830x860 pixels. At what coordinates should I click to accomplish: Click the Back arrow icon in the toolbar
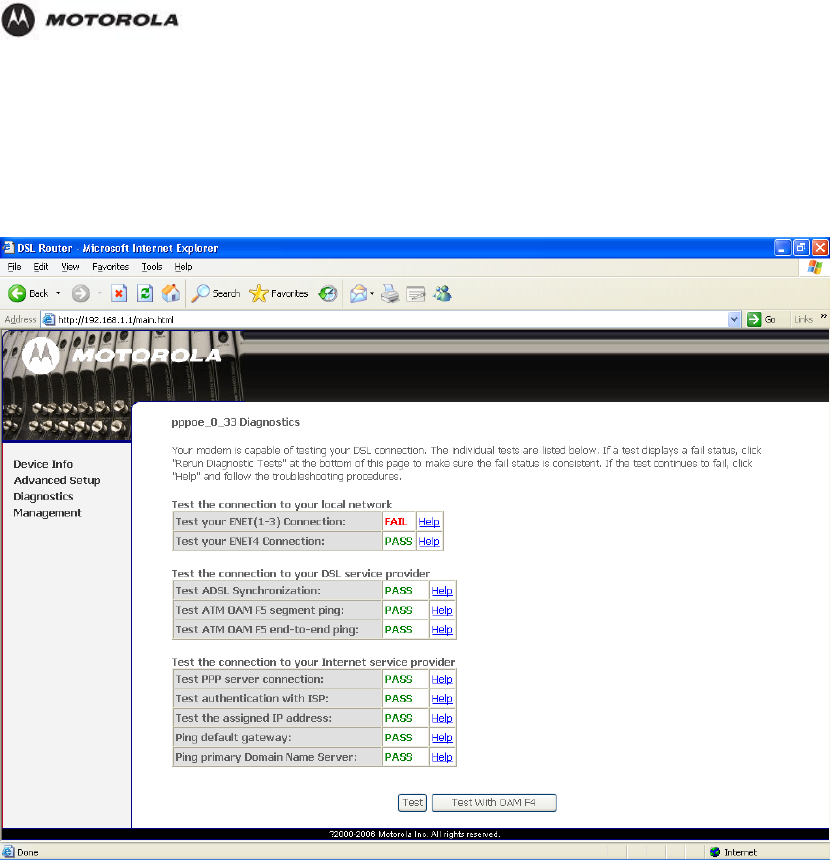pyautogui.click(x=17, y=293)
